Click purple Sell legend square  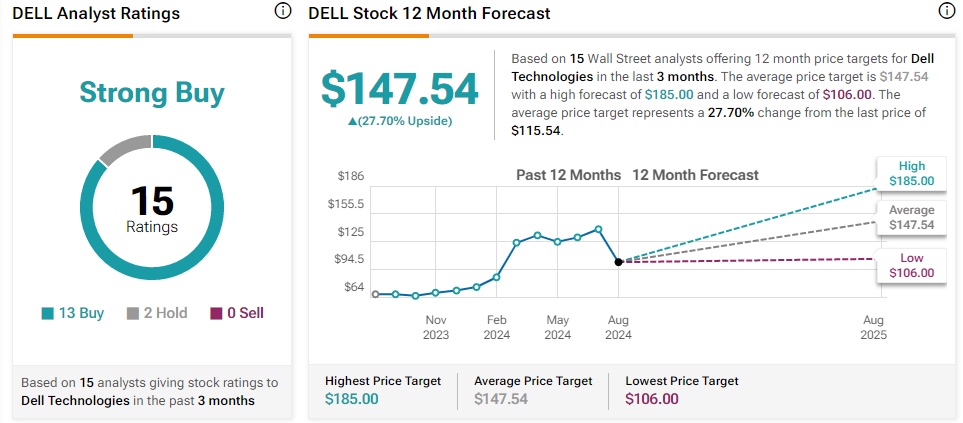tap(217, 313)
